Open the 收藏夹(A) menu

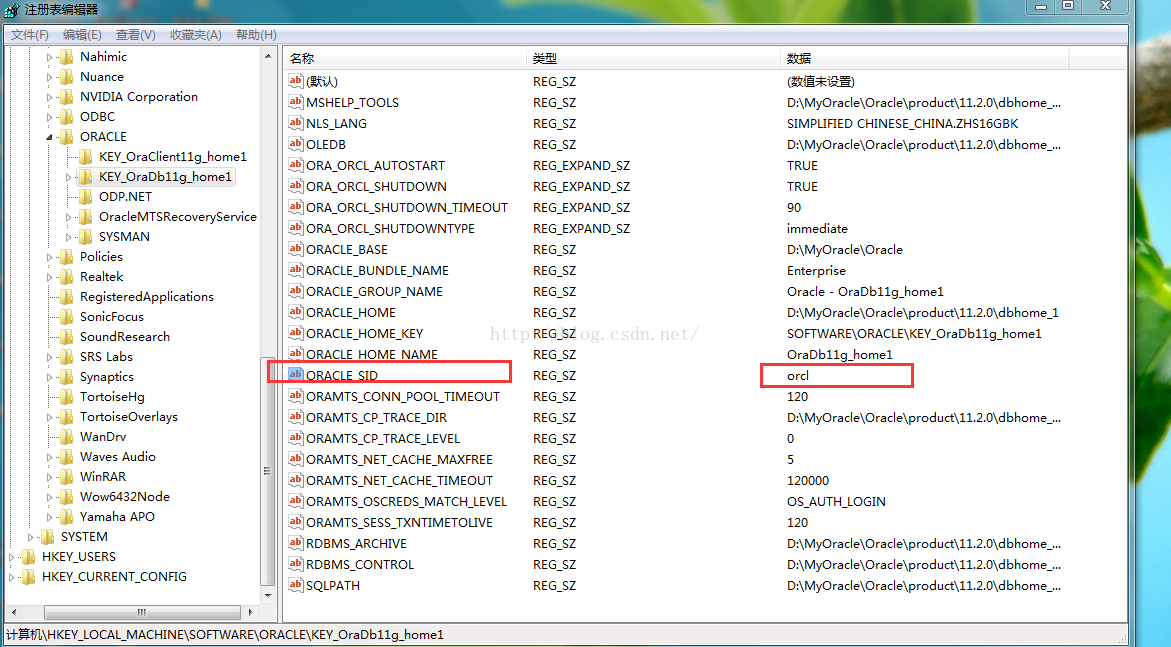click(x=195, y=34)
